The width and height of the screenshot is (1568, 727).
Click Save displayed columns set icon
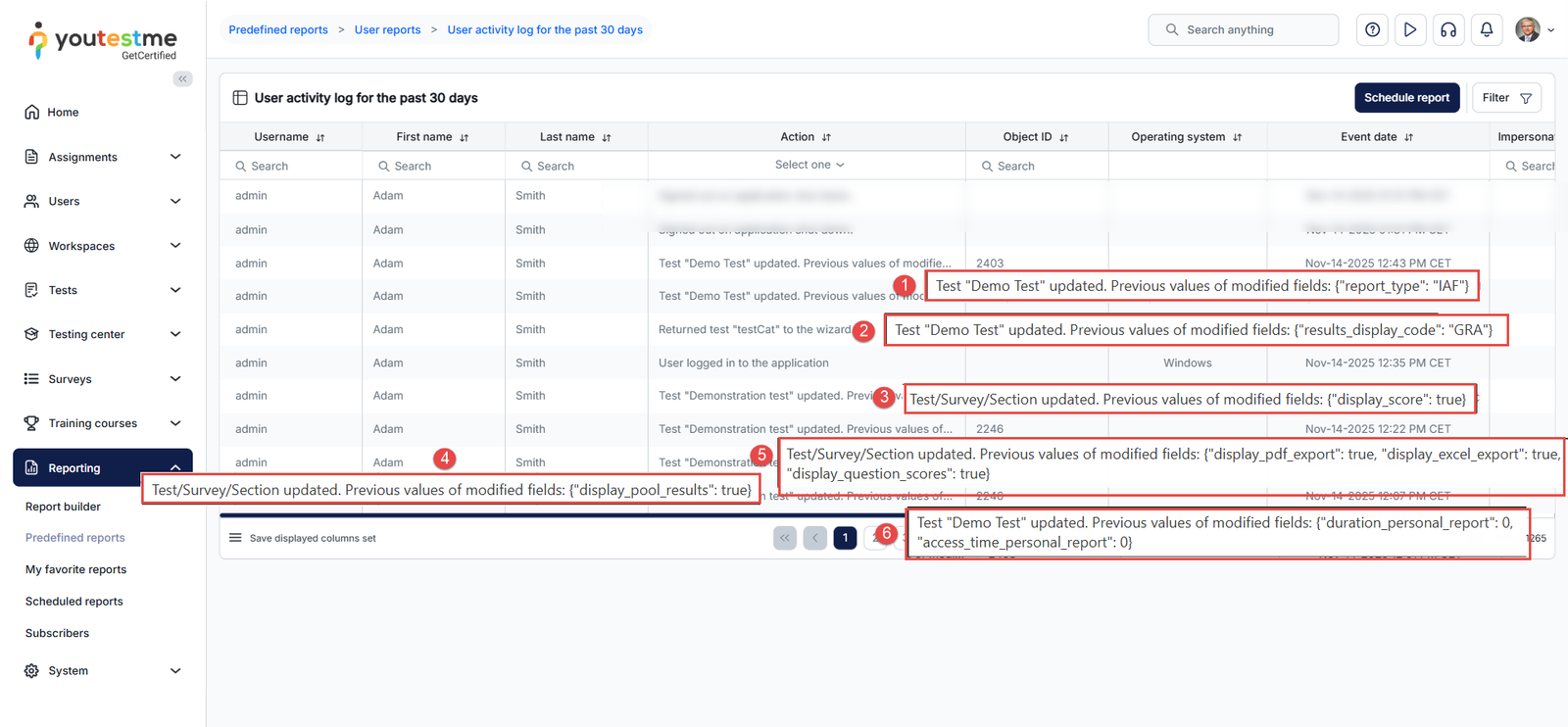click(x=235, y=538)
